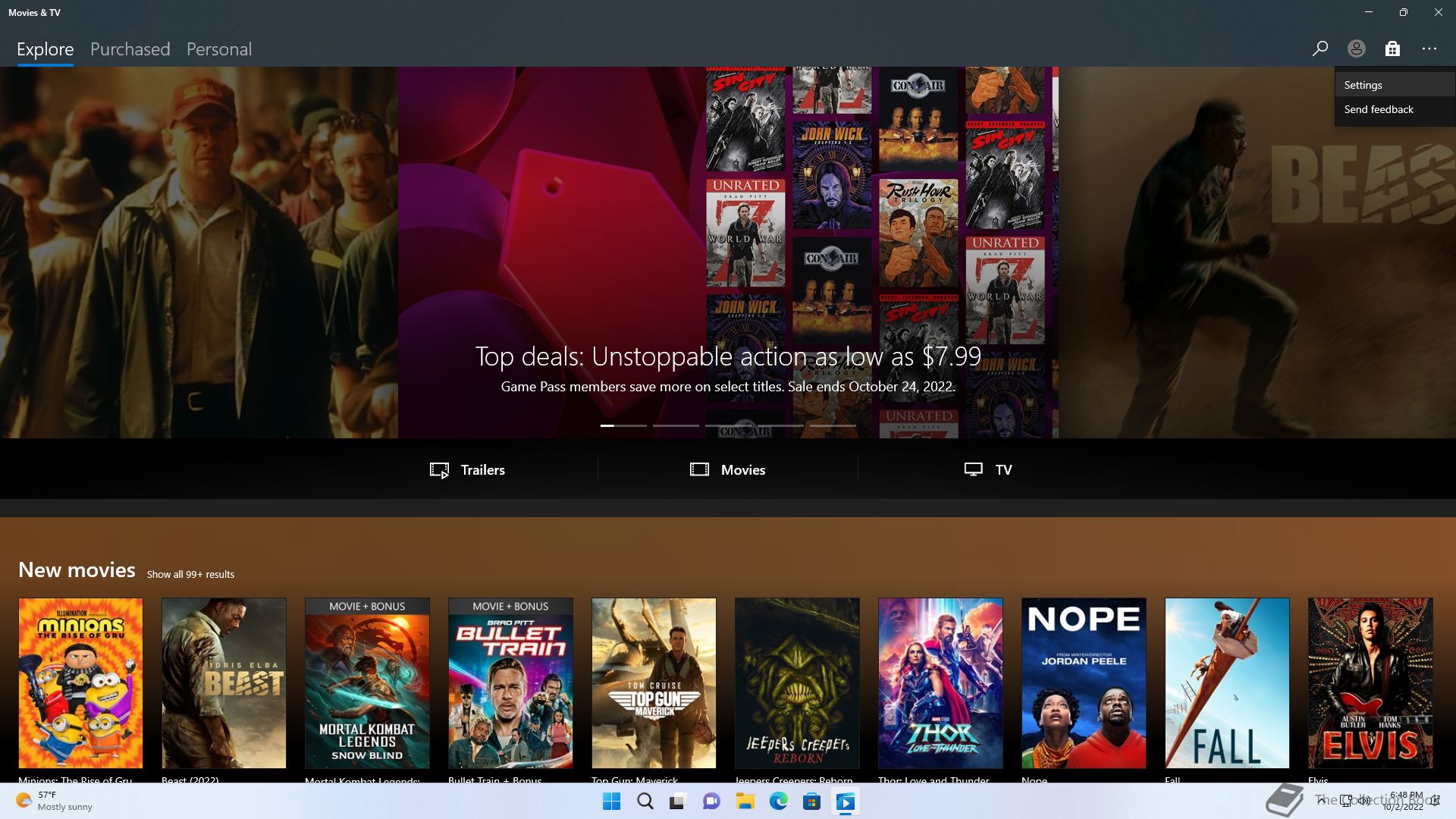
Task: Select Settings from the menu
Action: coord(1395,85)
